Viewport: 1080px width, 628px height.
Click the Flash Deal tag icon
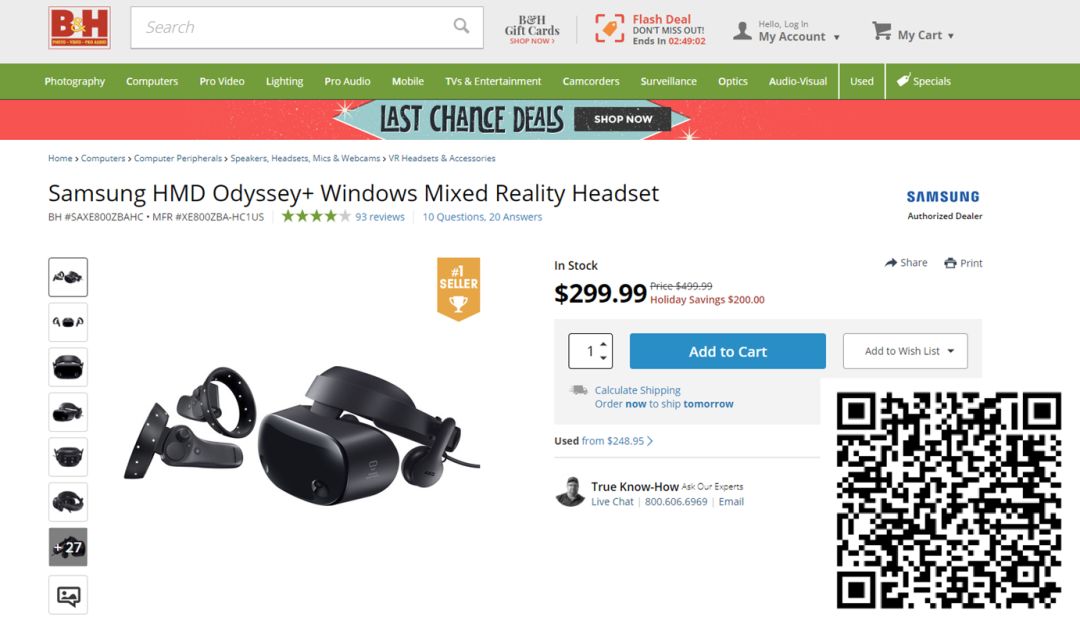[x=610, y=29]
